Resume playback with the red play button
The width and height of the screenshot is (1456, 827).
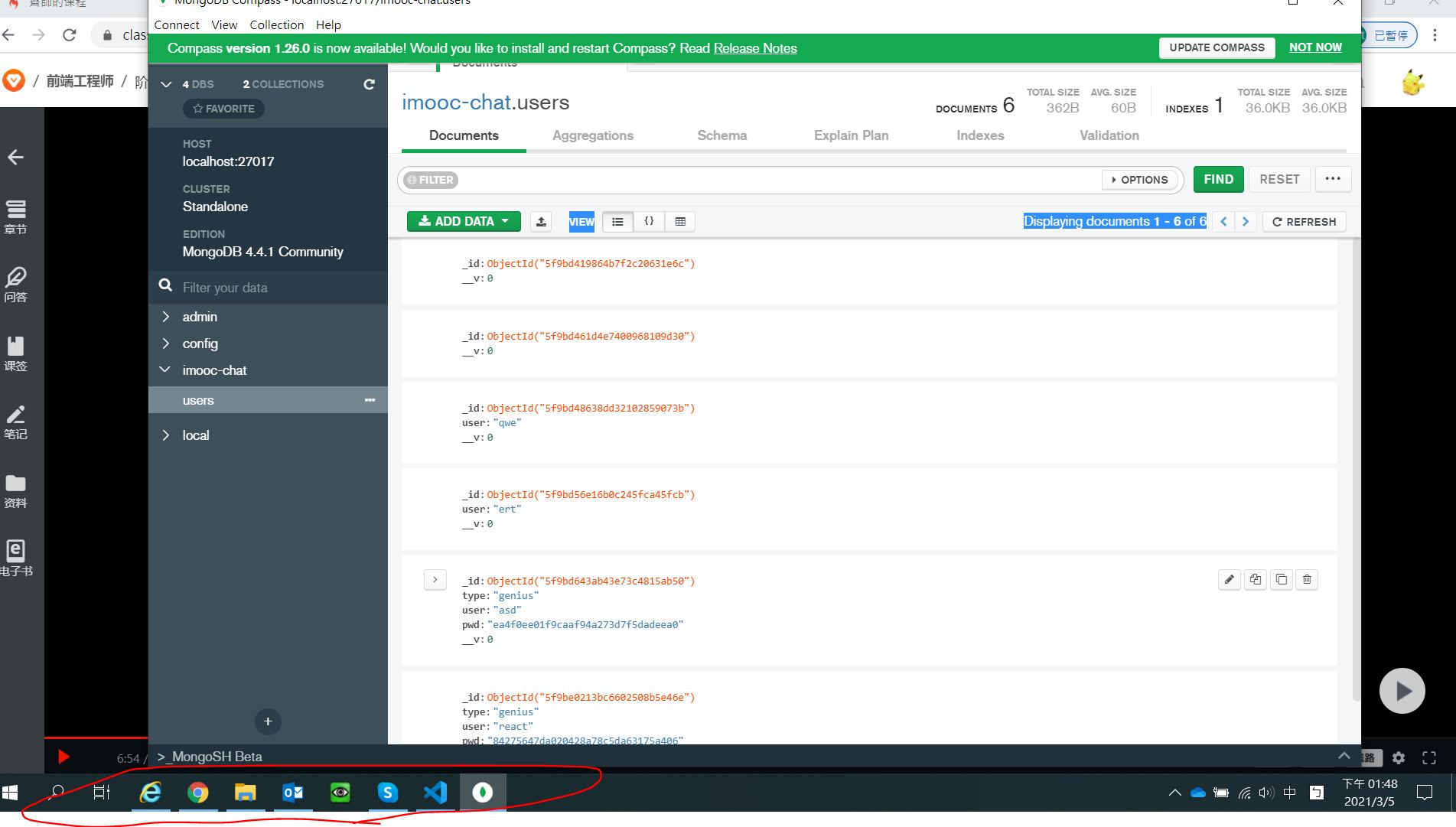[64, 757]
